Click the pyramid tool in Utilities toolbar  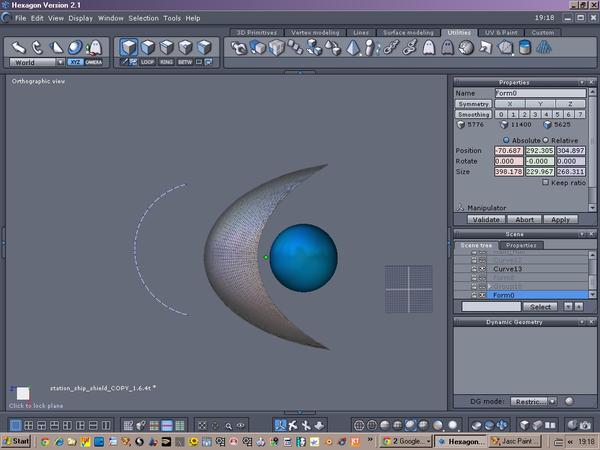click(x=352, y=48)
